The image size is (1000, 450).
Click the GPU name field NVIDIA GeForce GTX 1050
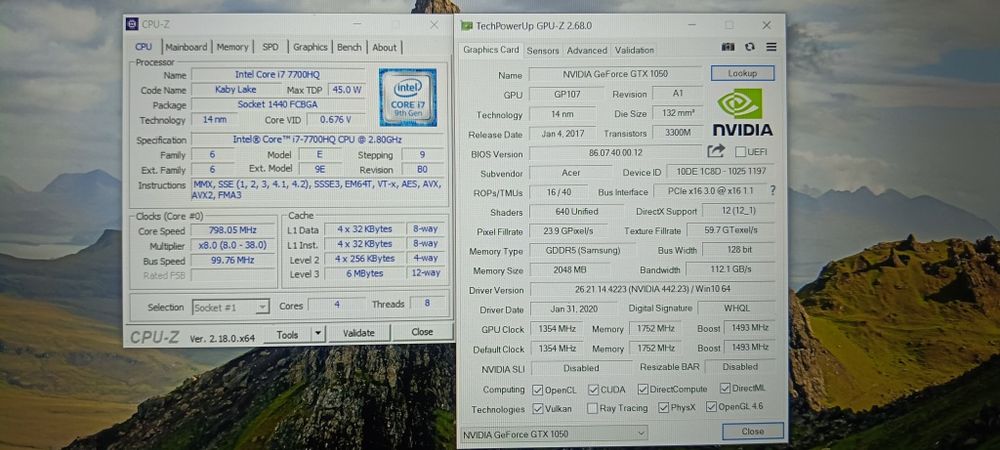(615, 74)
